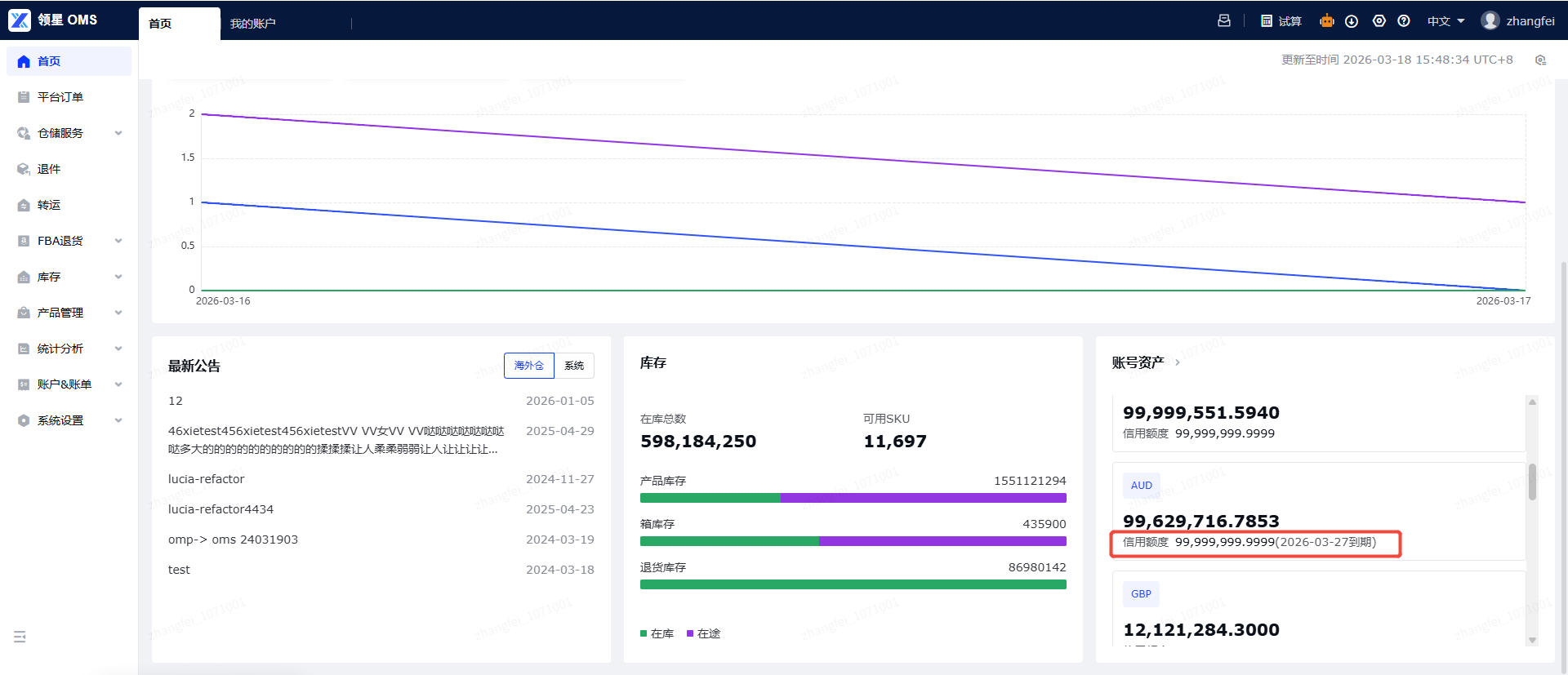Image resolution: width=1568 pixels, height=675 pixels.
Task: Click the 箱库存 progress bar
Action: point(853,541)
